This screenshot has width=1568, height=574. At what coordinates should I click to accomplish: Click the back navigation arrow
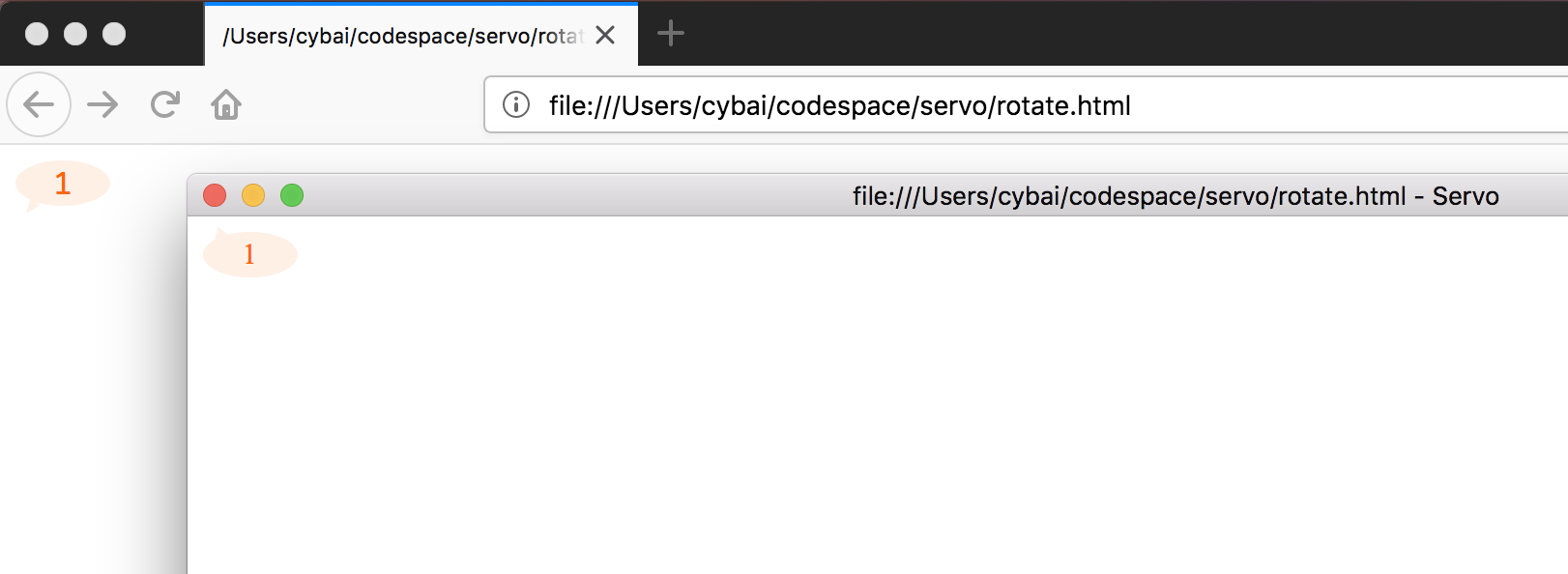point(39,104)
